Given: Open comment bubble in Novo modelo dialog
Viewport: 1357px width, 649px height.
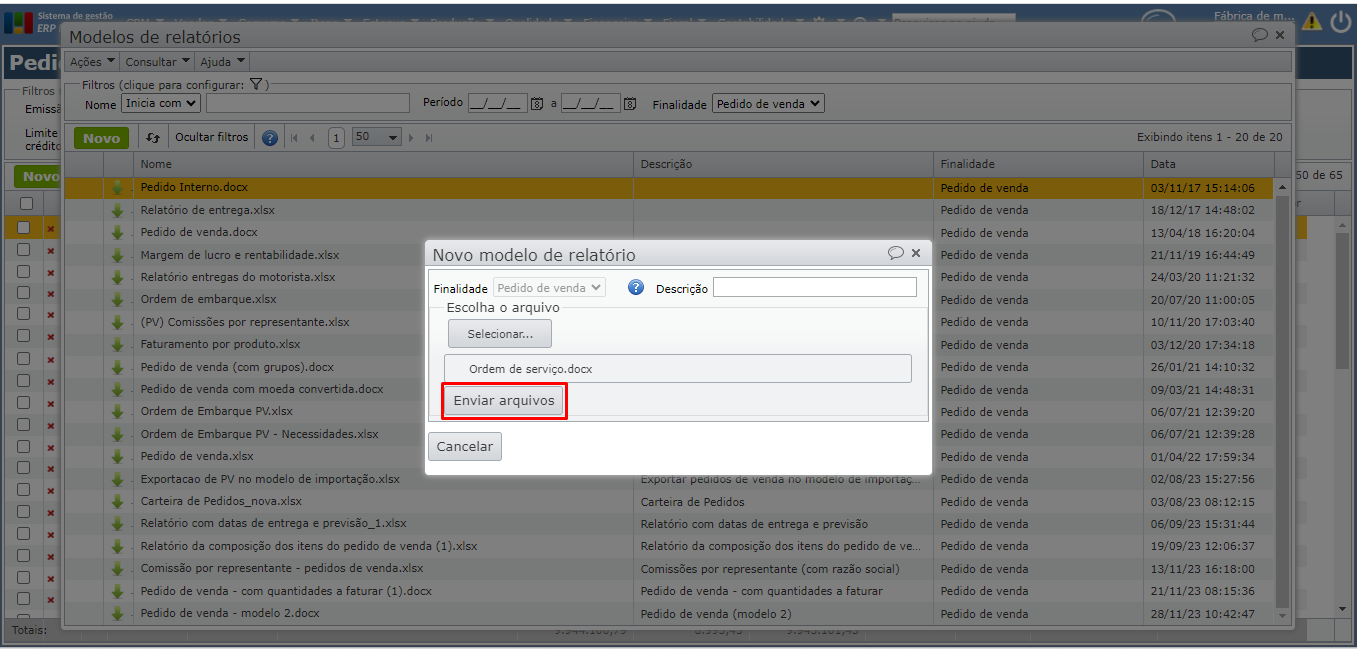Looking at the screenshot, I should point(896,253).
